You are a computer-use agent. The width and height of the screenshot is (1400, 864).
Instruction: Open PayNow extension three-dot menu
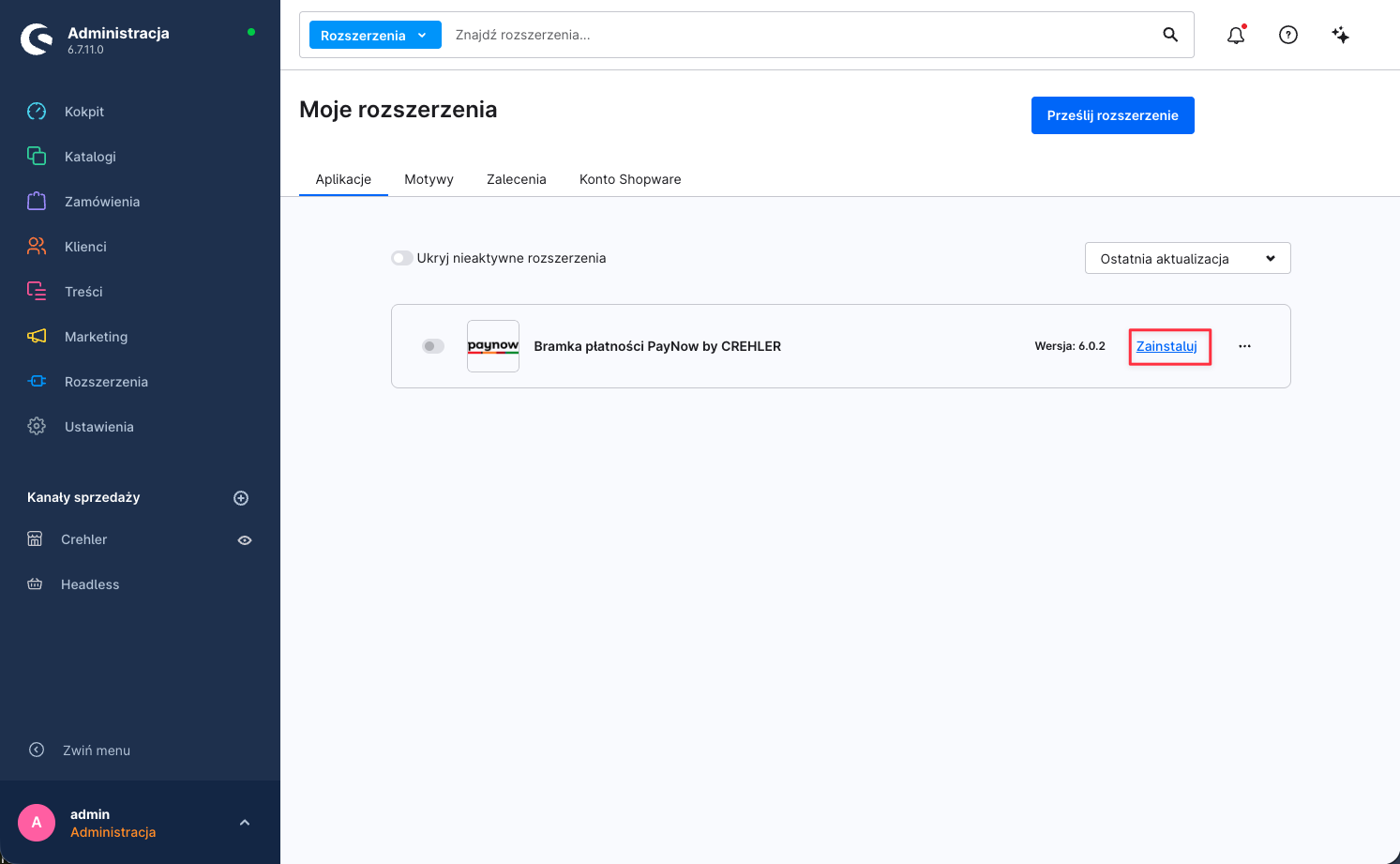[x=1244, y=346]
